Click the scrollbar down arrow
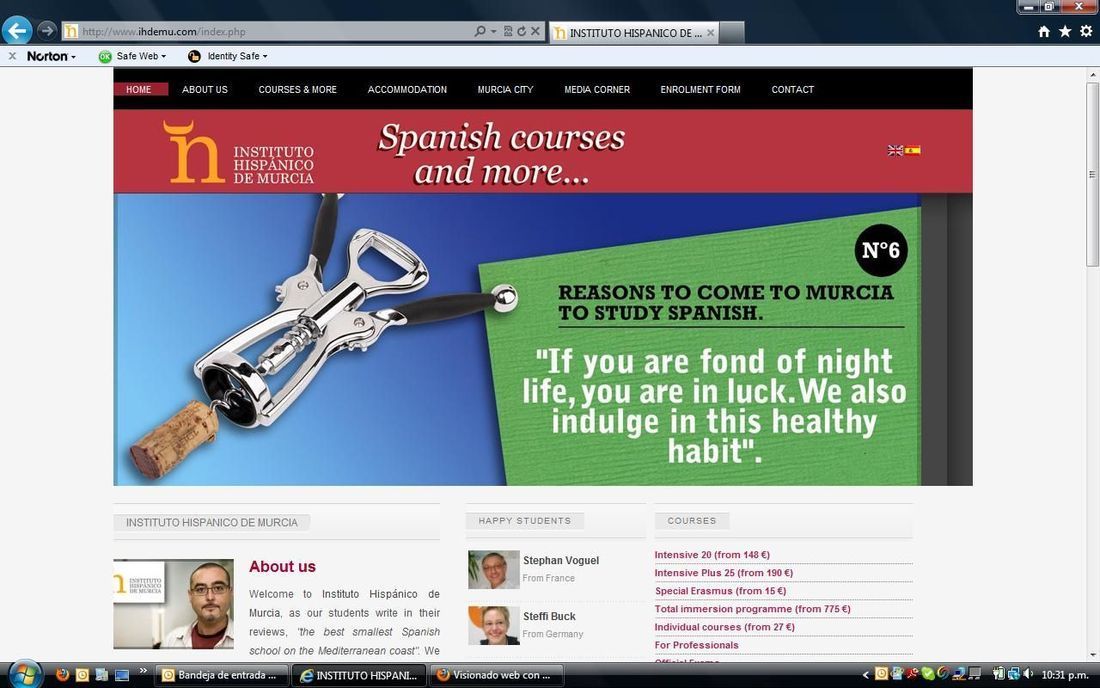Image resolution: width=1100 pixels, height=688 pixels. click(x=1092, y=655)
